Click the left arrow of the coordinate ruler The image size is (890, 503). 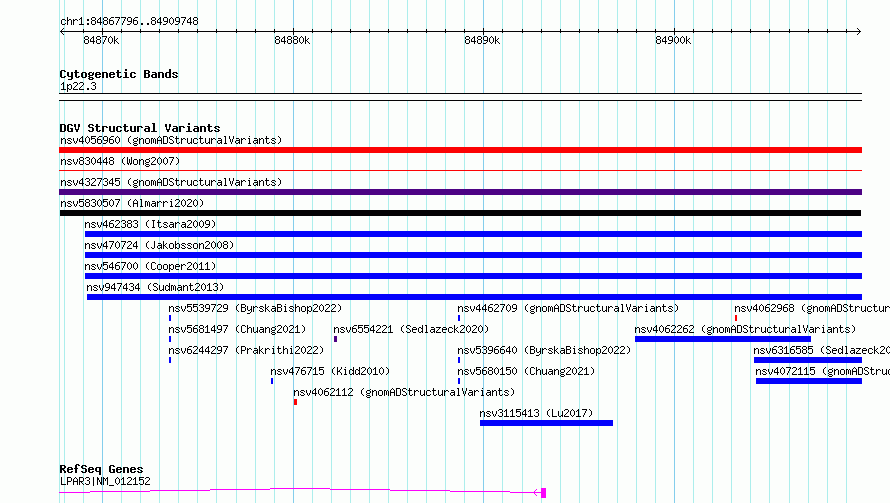pos(62,31)
